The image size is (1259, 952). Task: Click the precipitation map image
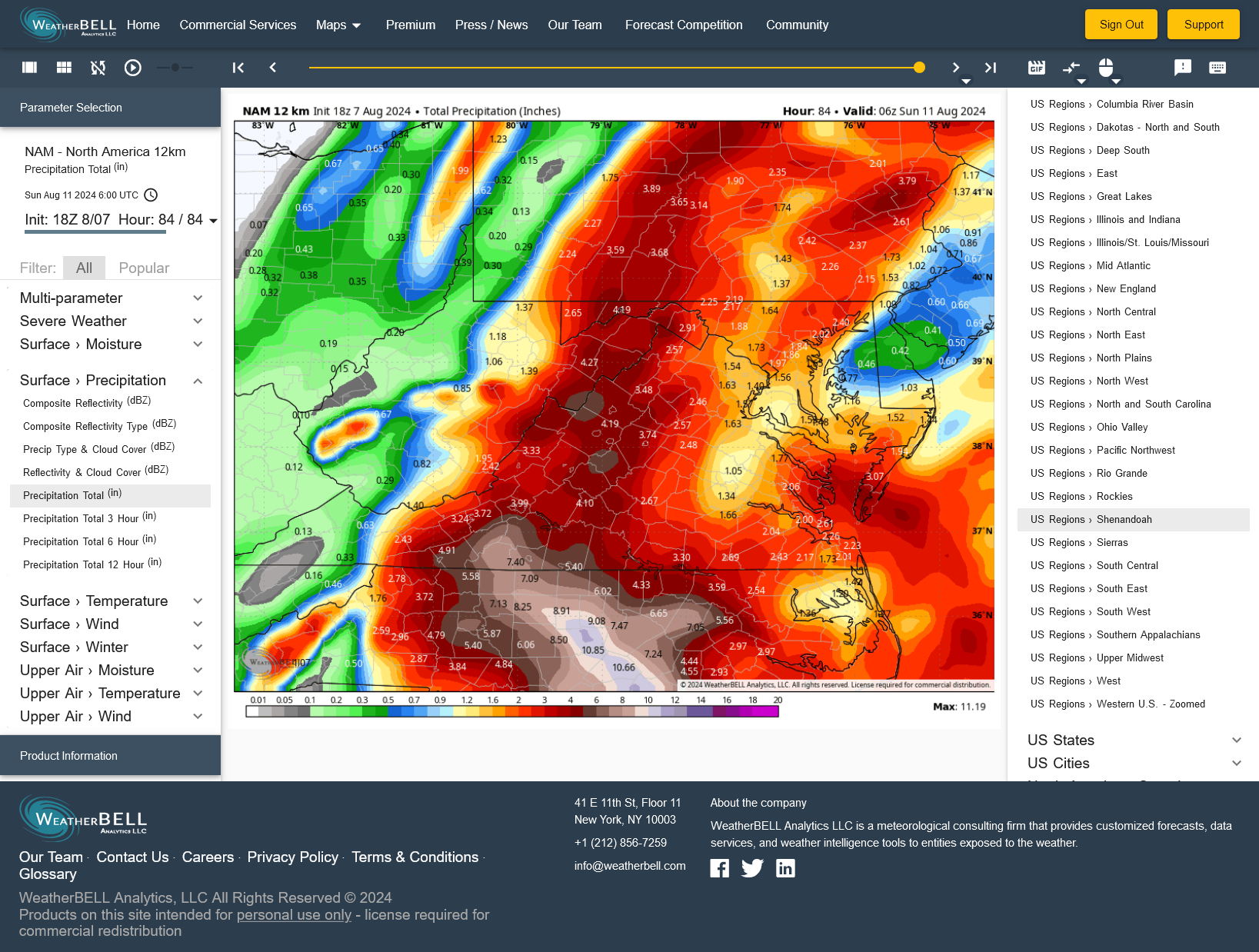click(x=614, y=406)
